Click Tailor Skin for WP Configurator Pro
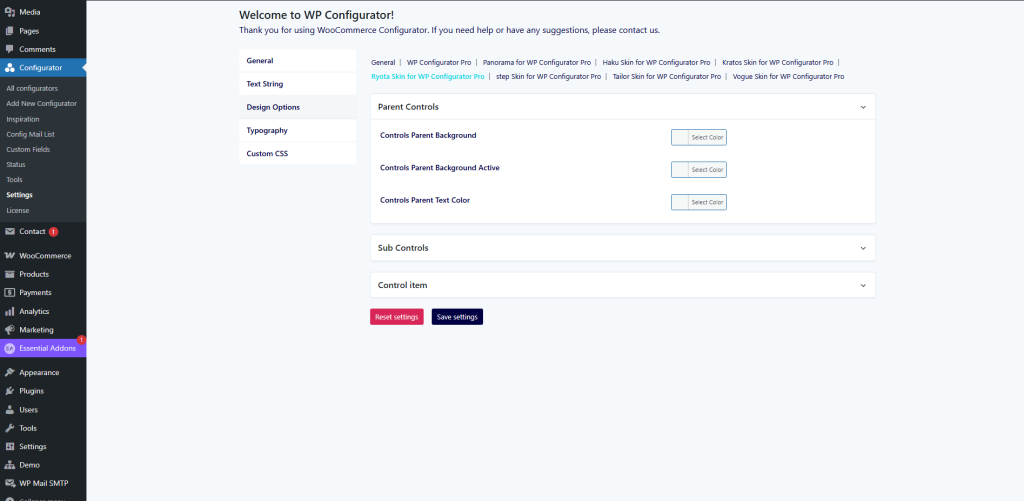The width and height of the screenshot is (1024, 501). 667,76
